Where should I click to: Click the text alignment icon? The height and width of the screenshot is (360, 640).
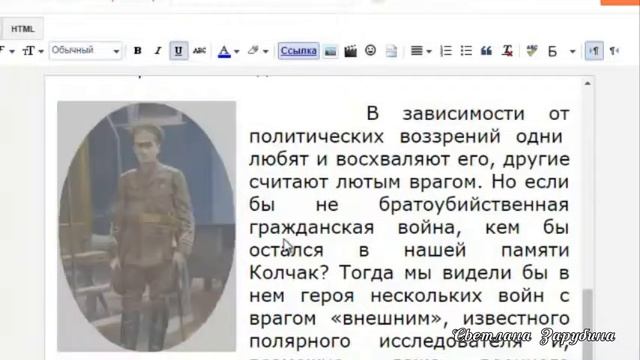click(416, 51)
